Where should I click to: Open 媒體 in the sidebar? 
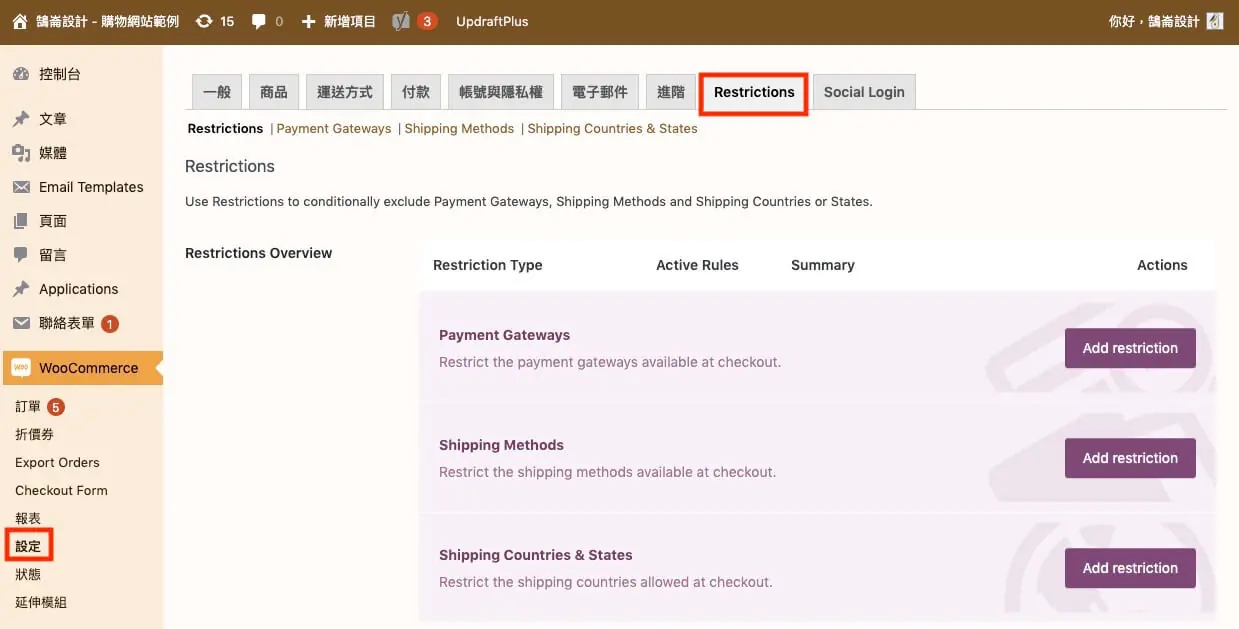(53, 153)
